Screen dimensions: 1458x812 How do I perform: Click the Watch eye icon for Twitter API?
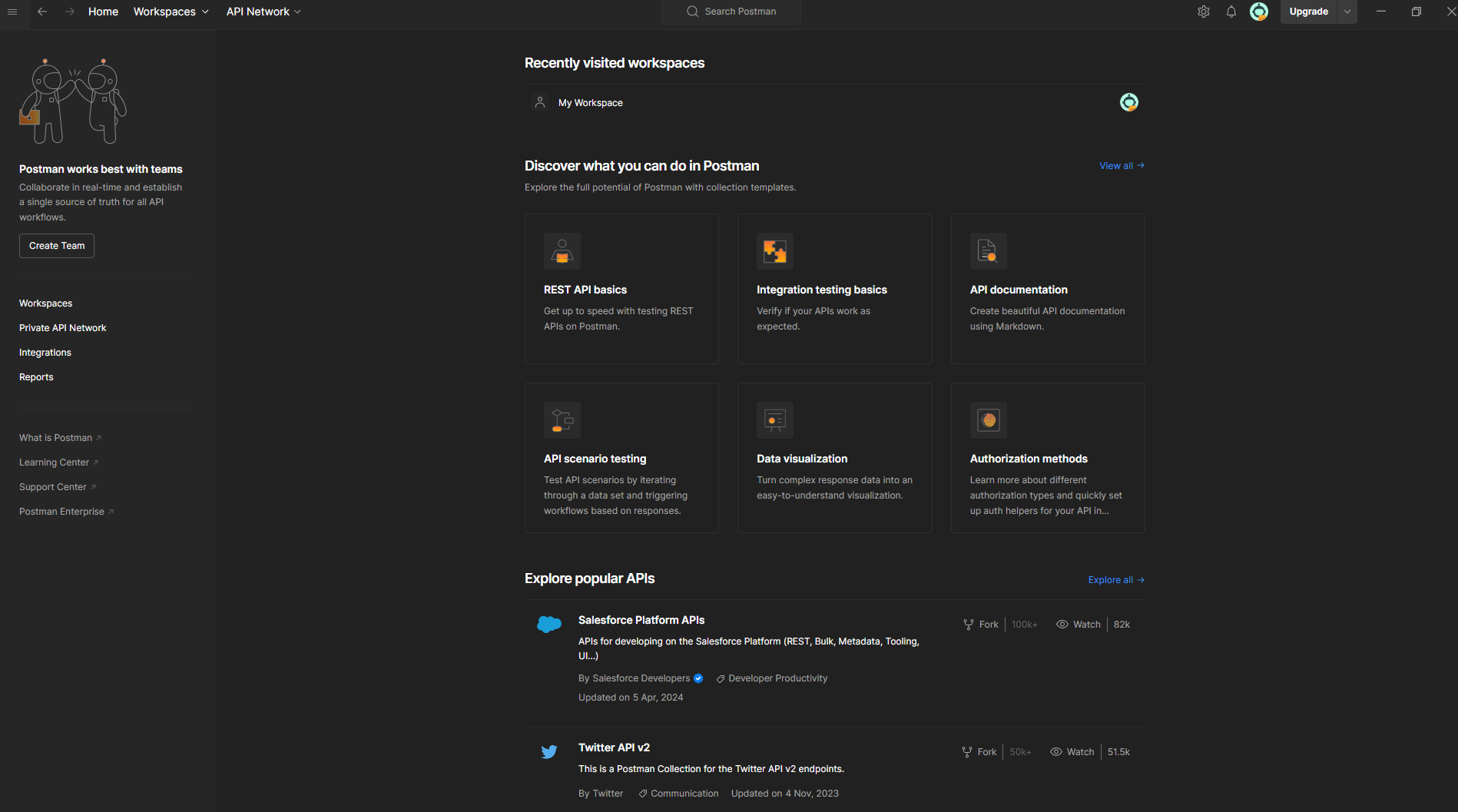click(x=1056, y=752)
